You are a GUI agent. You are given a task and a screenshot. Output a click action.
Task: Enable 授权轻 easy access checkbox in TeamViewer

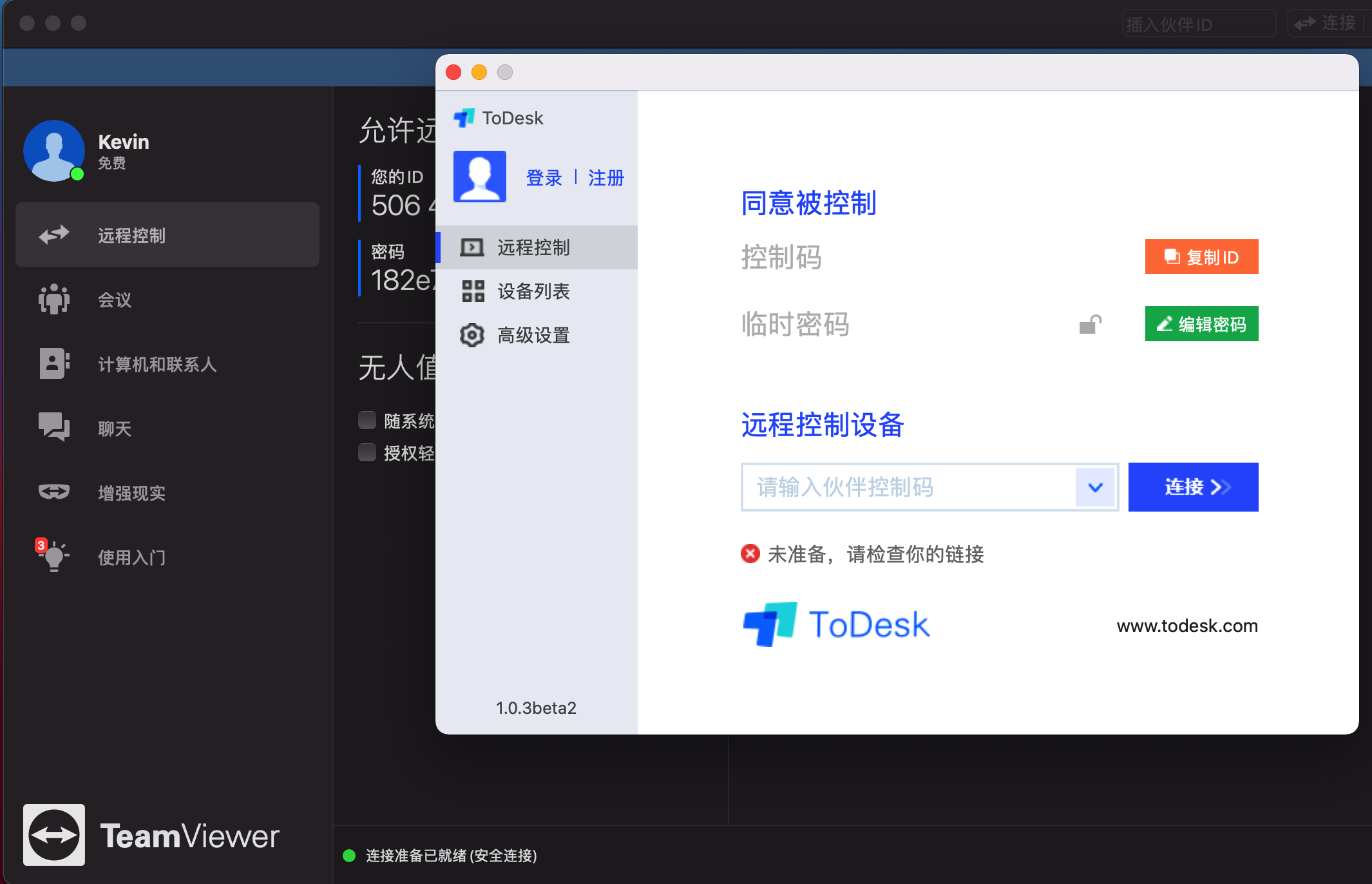click(367, 452)
